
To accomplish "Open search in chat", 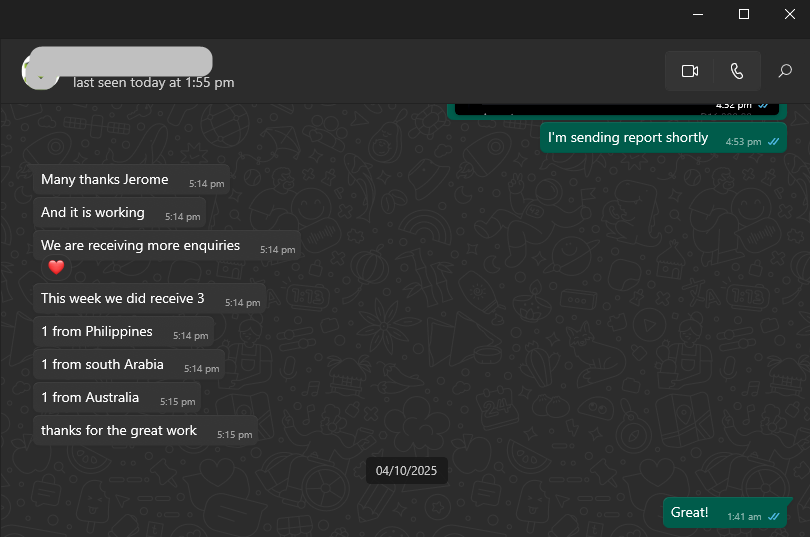I will click(785, 71).
